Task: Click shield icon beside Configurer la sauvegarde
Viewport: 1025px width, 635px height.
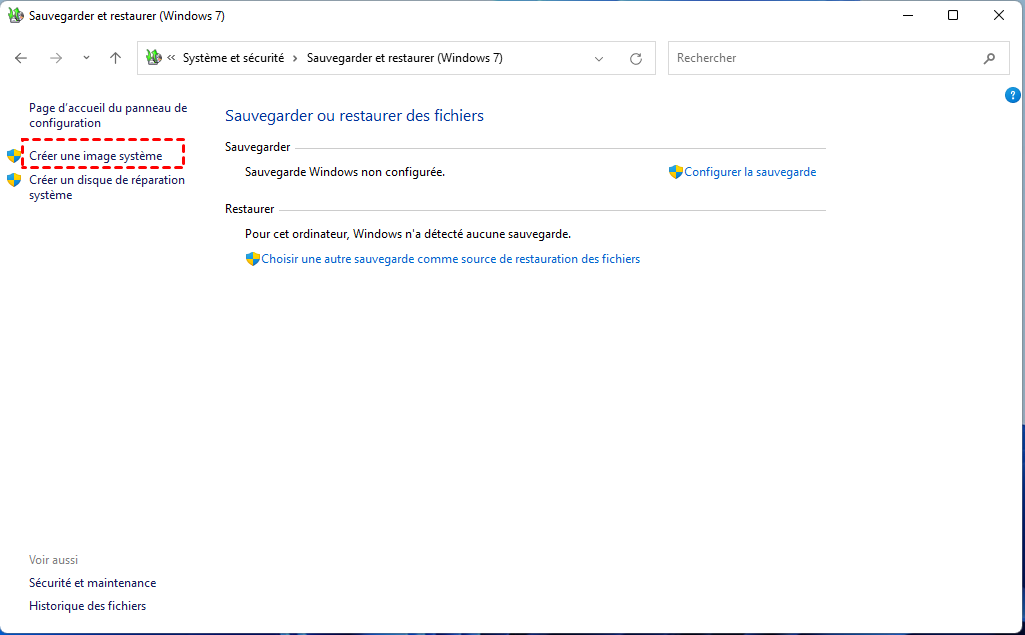Action: [x=675, y=172]
